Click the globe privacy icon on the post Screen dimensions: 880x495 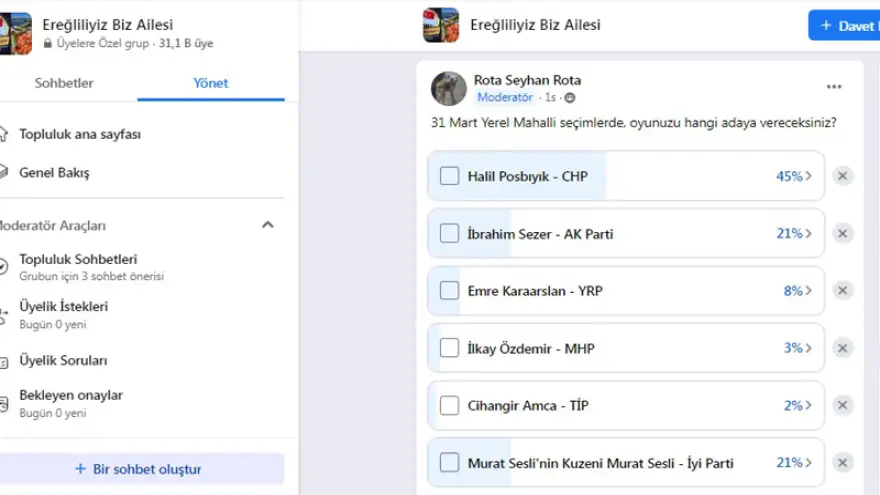pyautogui.click(x=570, y=98)
